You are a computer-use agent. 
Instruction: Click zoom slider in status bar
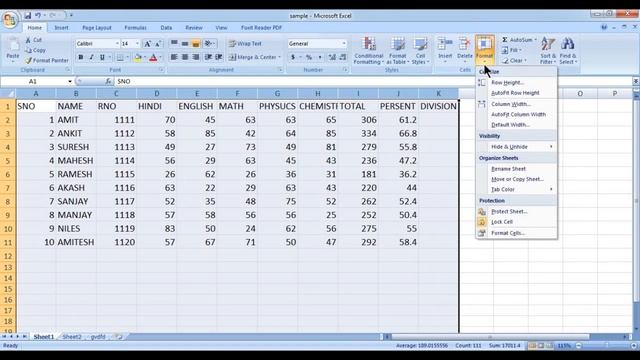(607, 346)
